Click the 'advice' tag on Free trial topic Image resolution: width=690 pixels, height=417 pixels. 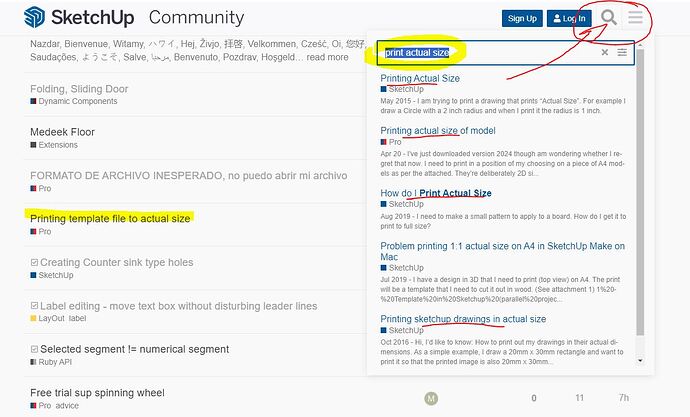pyautogui.click(x=67, y=406)
